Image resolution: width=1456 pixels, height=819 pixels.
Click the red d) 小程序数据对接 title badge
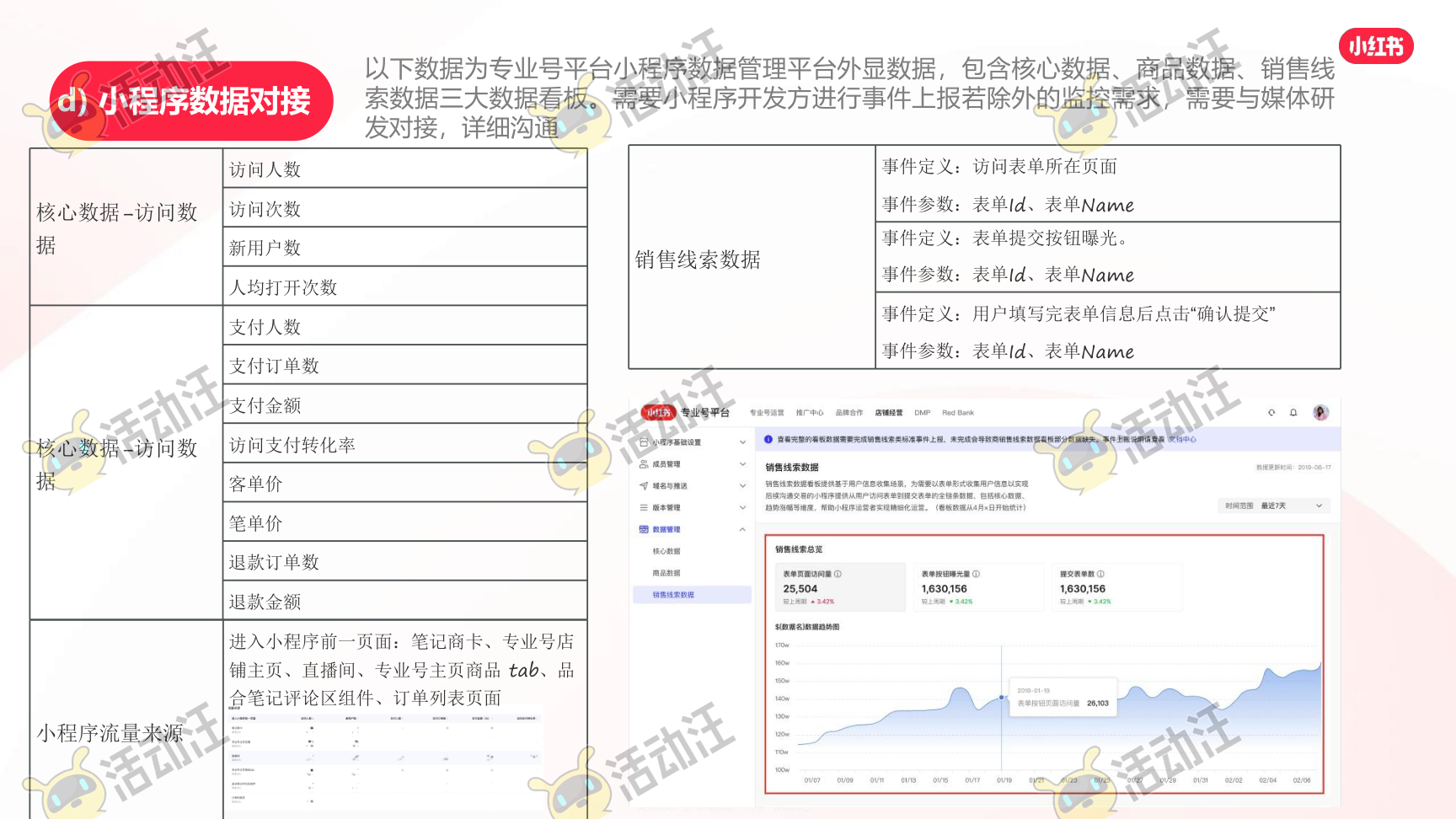[191, 101]
